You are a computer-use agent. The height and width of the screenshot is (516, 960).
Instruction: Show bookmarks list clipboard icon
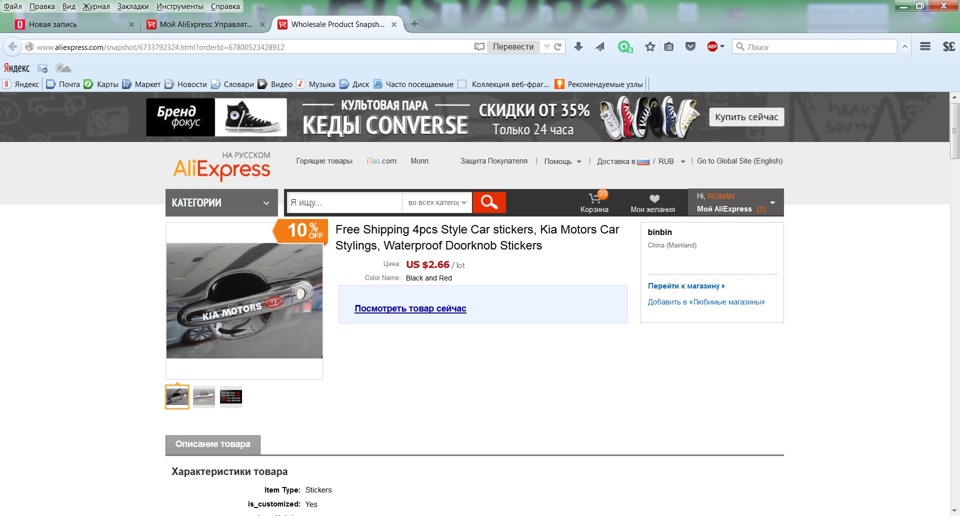669,47
